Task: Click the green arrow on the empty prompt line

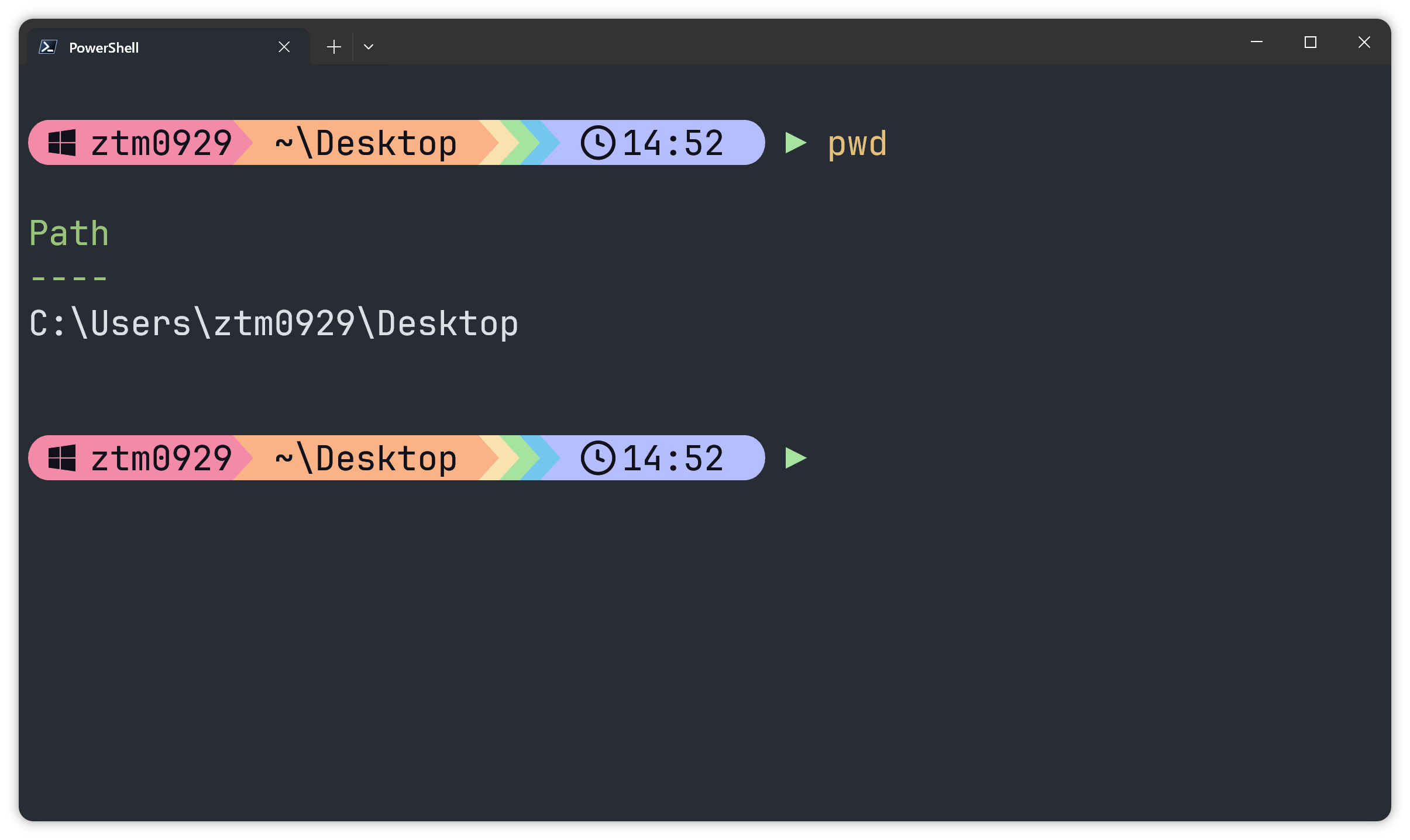Action: [x=795, y=457]
